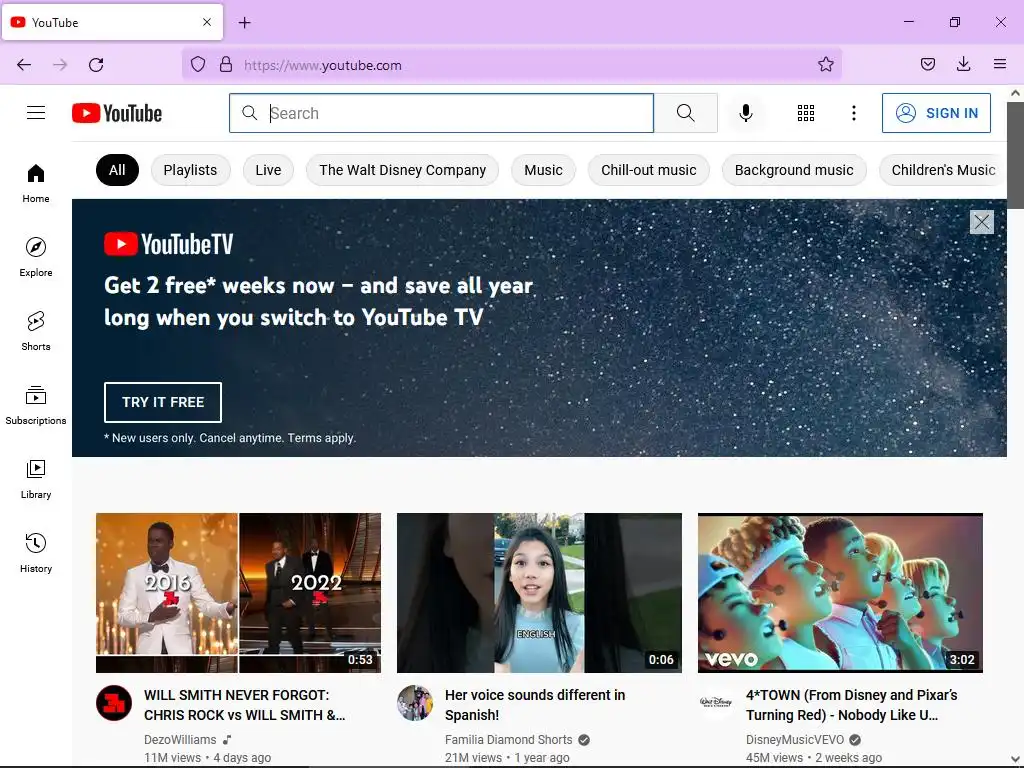
Task: Select the Background music chip
Action: point(794,170)
